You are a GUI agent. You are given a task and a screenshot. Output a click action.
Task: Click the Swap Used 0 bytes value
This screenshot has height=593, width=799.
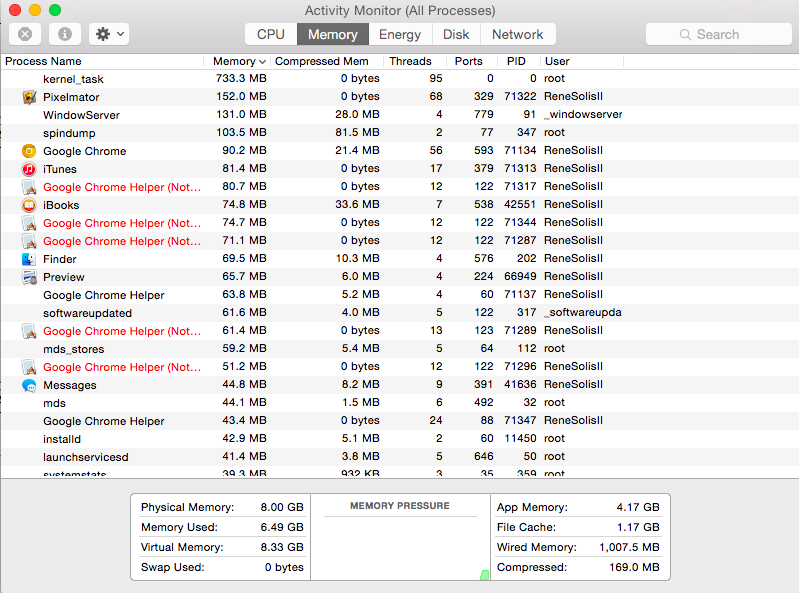click(x=284, y=567)
